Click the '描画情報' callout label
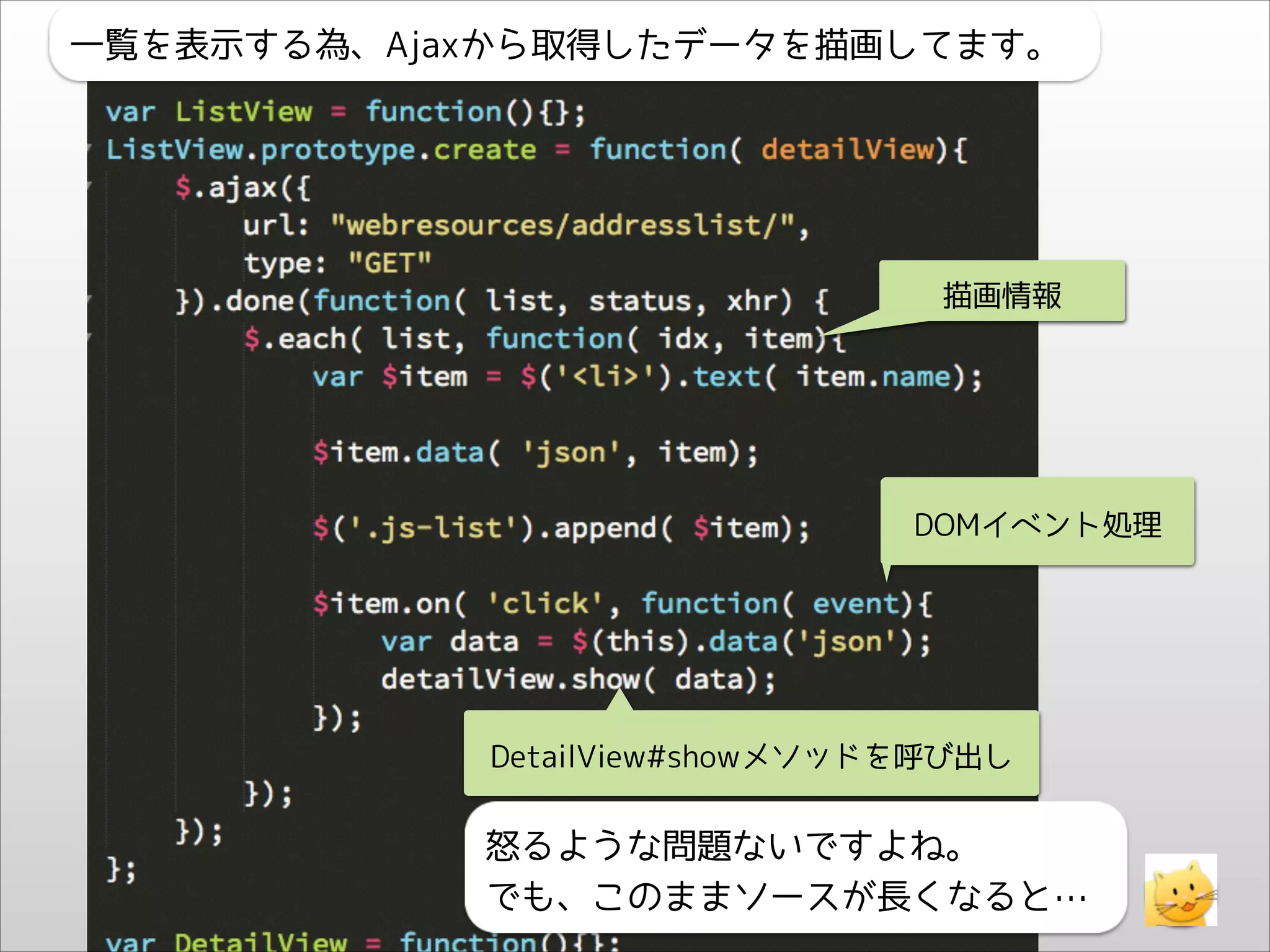This screenshot has height=952, width=1270. coord(1001,294)
